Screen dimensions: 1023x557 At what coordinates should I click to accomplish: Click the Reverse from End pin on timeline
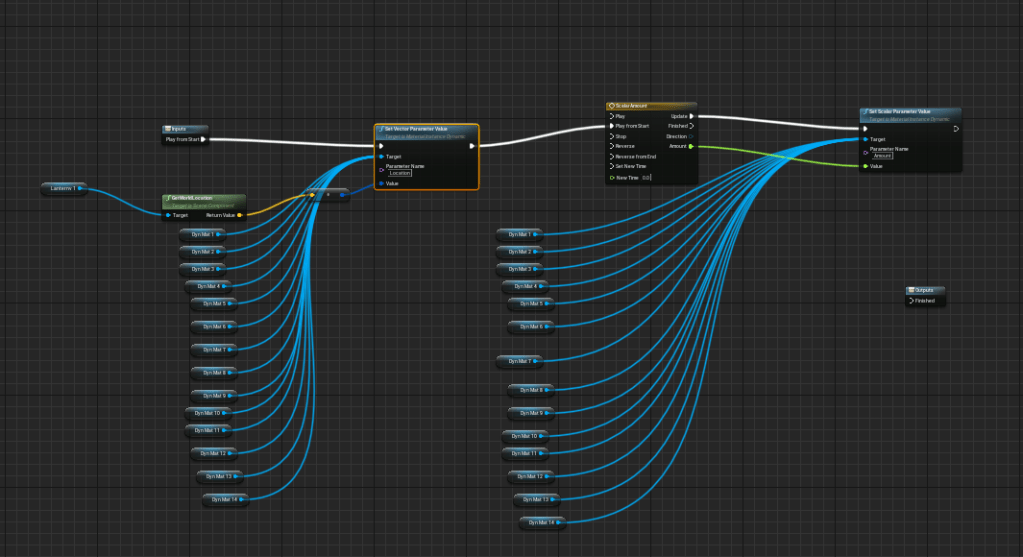pos(611,156)
